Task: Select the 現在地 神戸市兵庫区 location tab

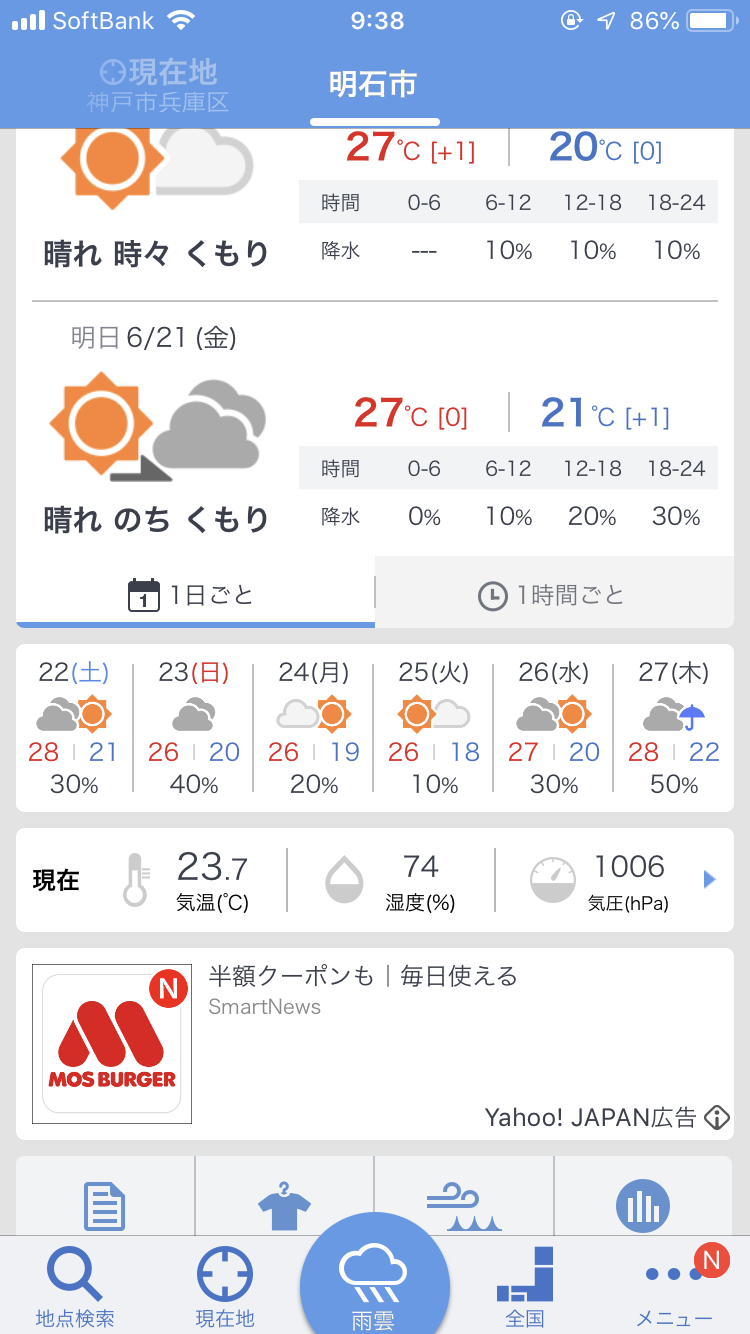Action: click(x=158, y=85)
